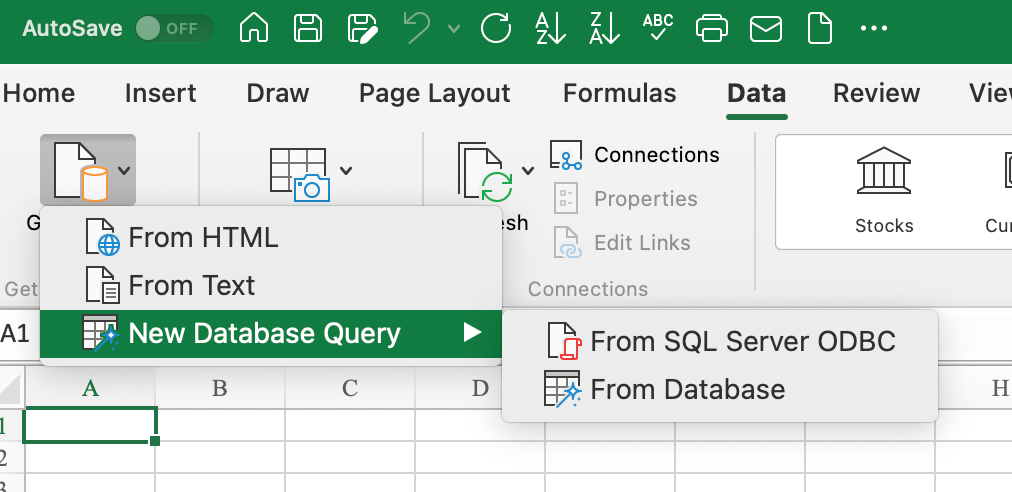
Task: Click the Save floppy disk icon
Action: click(x=308, y=28)
